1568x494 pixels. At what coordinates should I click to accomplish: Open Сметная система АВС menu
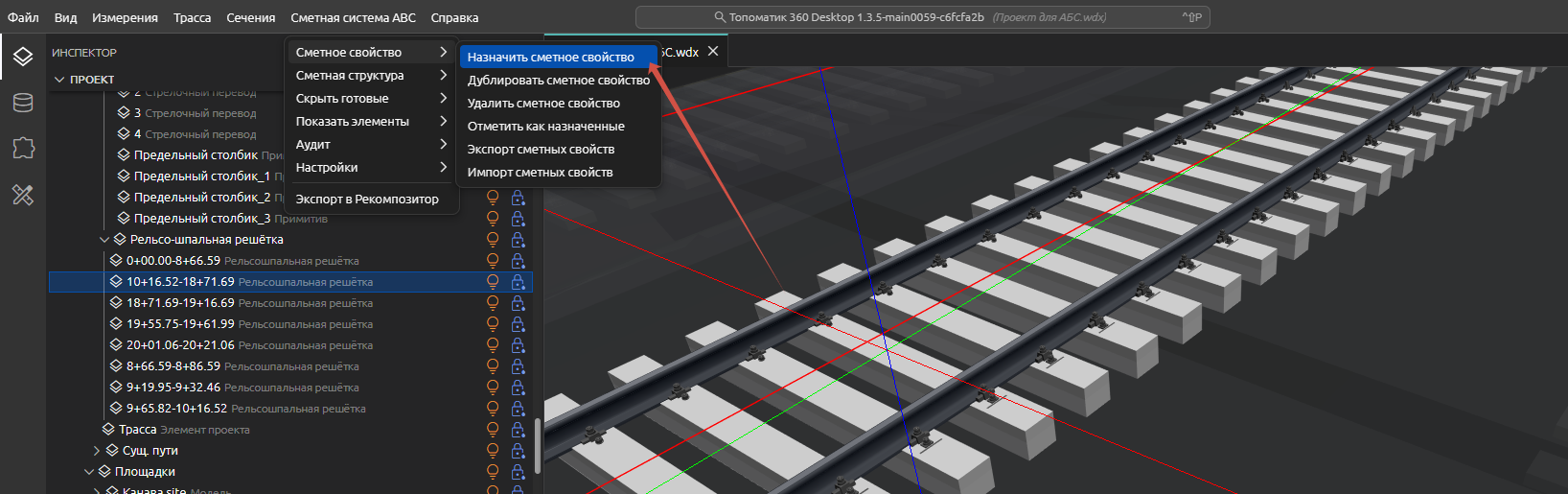coord(353,17)
